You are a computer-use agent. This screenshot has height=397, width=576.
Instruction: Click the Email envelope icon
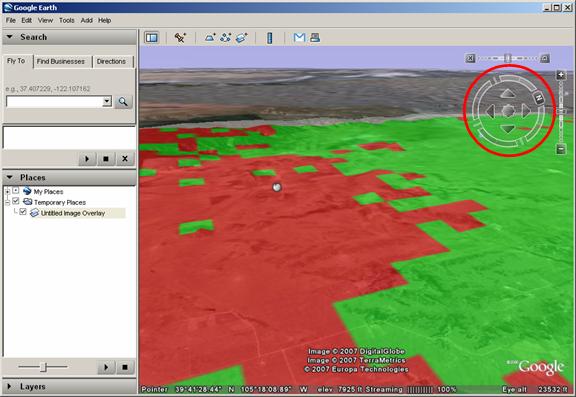(299, 37)
